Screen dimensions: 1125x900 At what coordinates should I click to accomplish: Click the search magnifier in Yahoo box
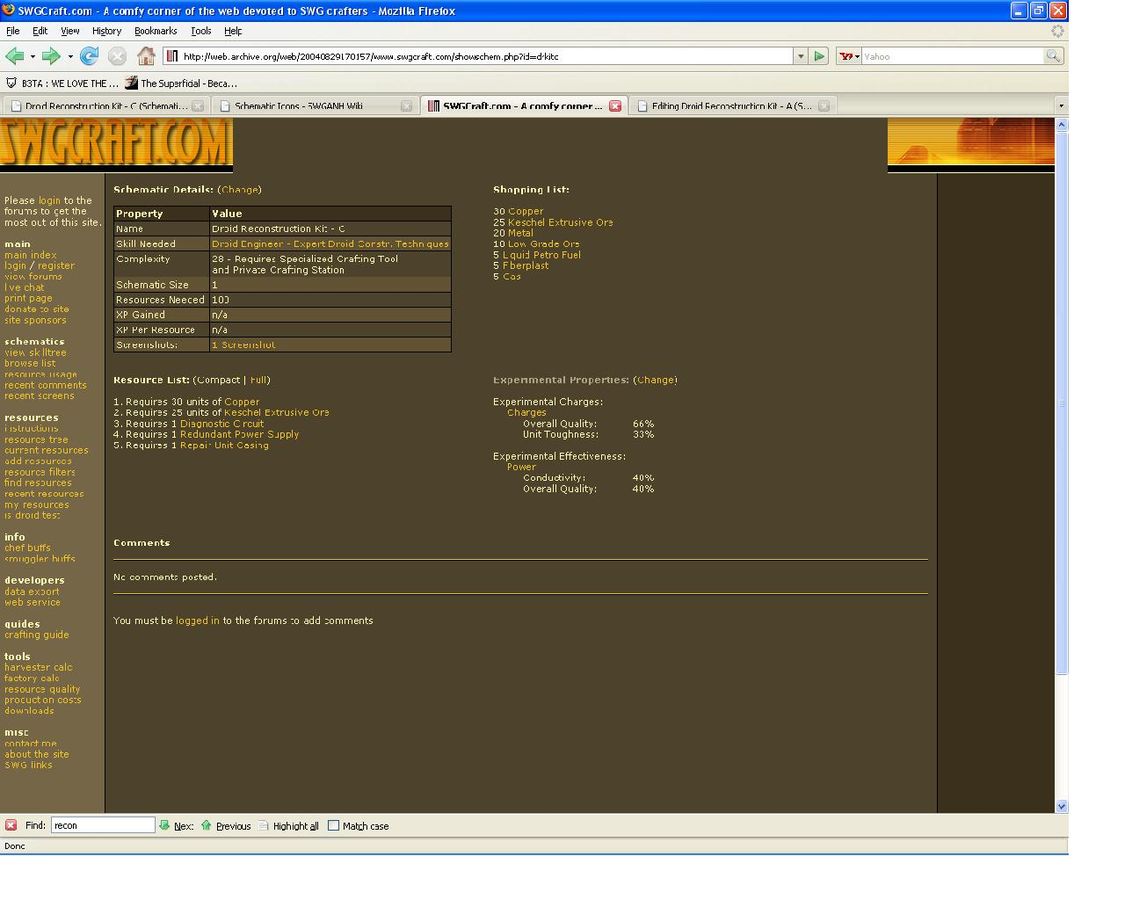tap(1053, 56)
